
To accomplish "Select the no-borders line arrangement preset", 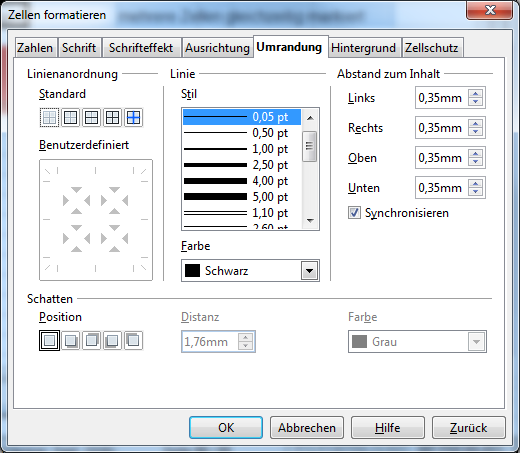I will tap(49, 118).
